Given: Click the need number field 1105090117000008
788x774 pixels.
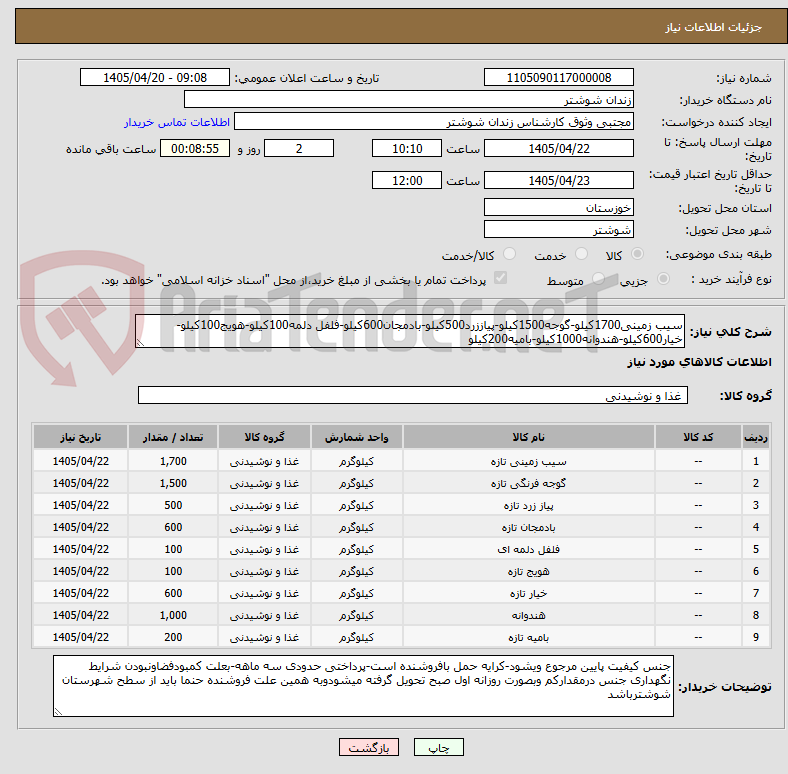Looking at the screenshot, I should tap(558, 77).
